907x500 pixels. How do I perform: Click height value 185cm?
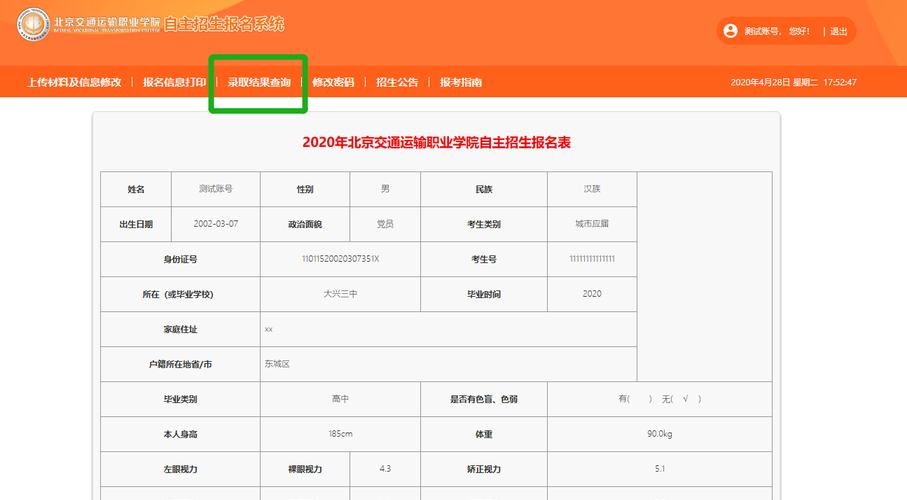pyautogui.click(x=341, y=433)
